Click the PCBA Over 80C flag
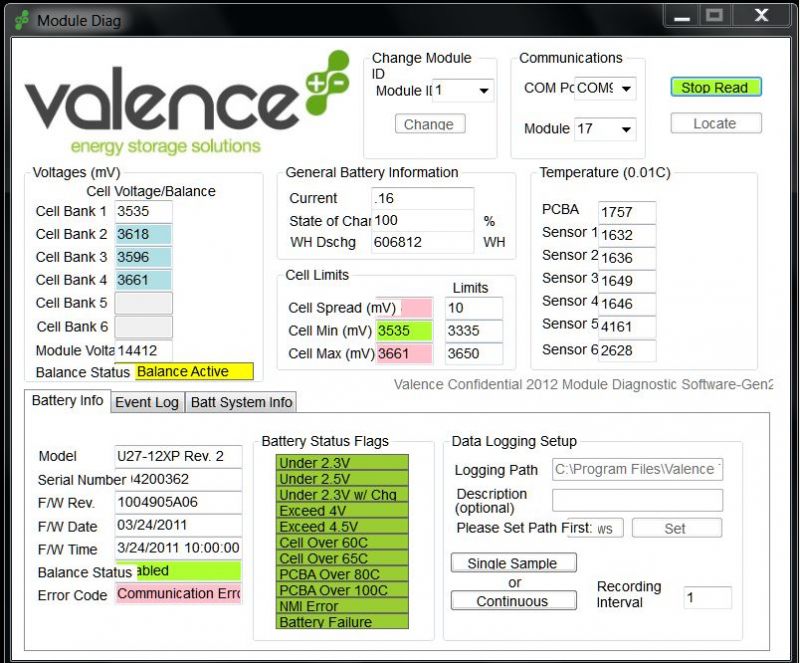 click(342, 574)
